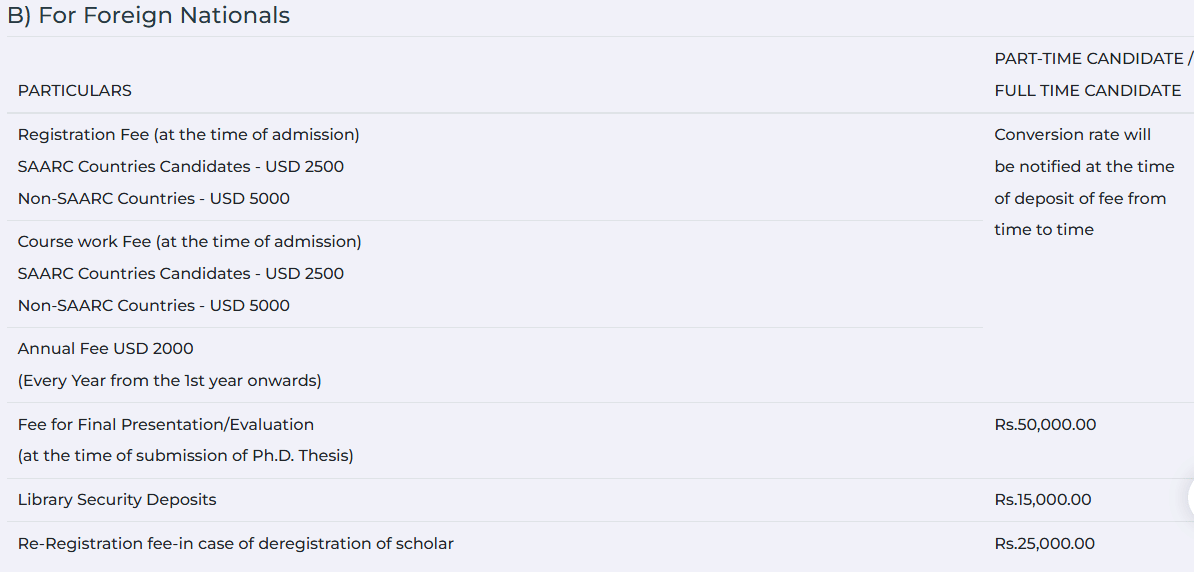Click SAARC USD 2500 line under Registration Fee
1194x572 pixels.
click(180, 167)
